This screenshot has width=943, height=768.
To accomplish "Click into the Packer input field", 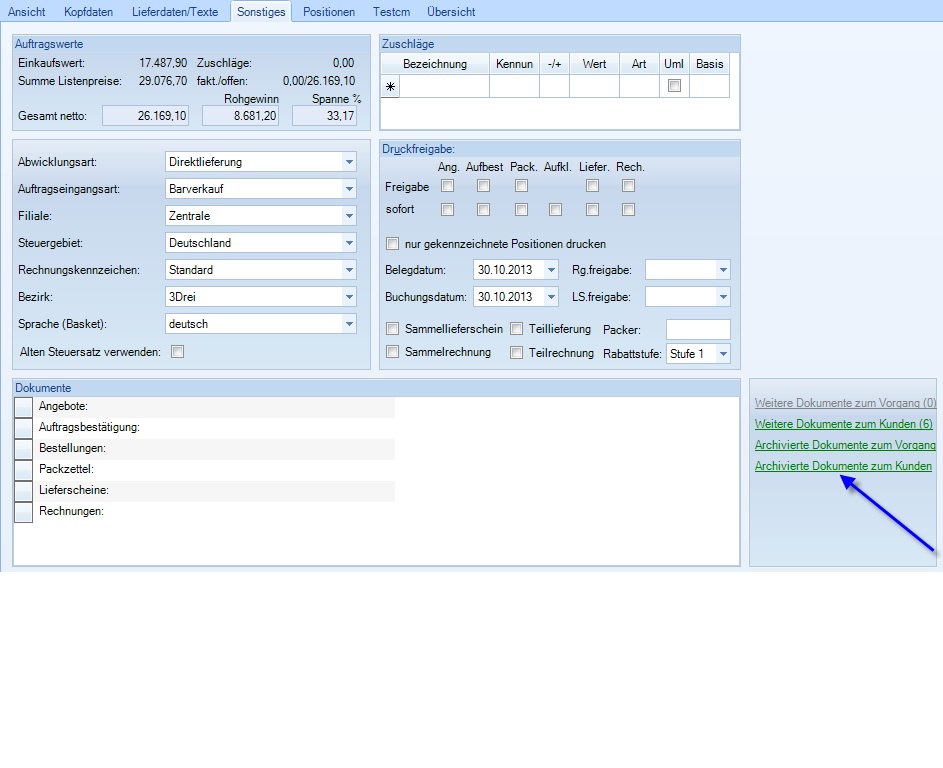I will 698,330.
